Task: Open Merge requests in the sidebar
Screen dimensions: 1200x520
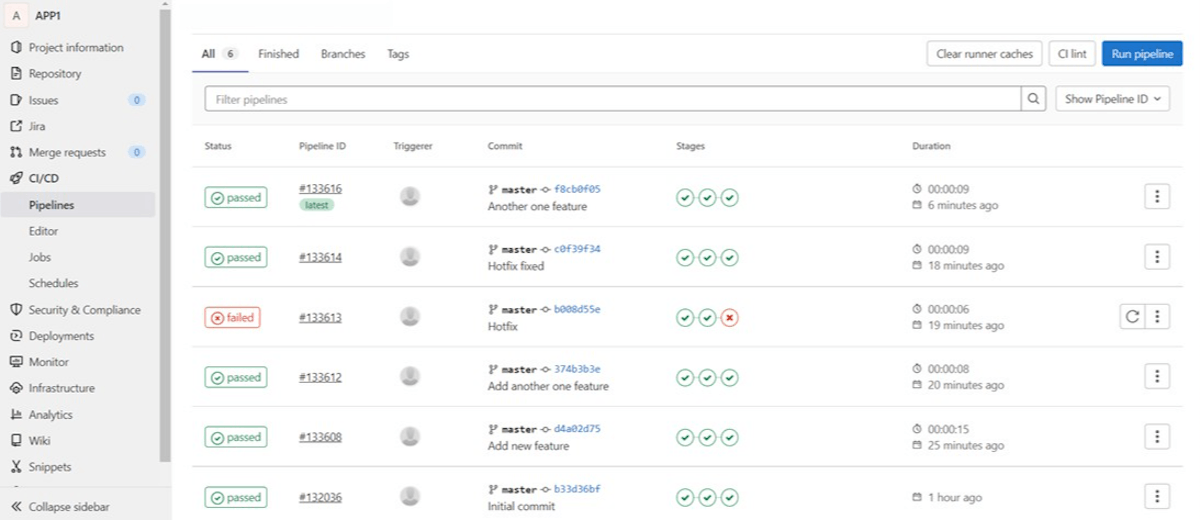Action: (66, 152)
